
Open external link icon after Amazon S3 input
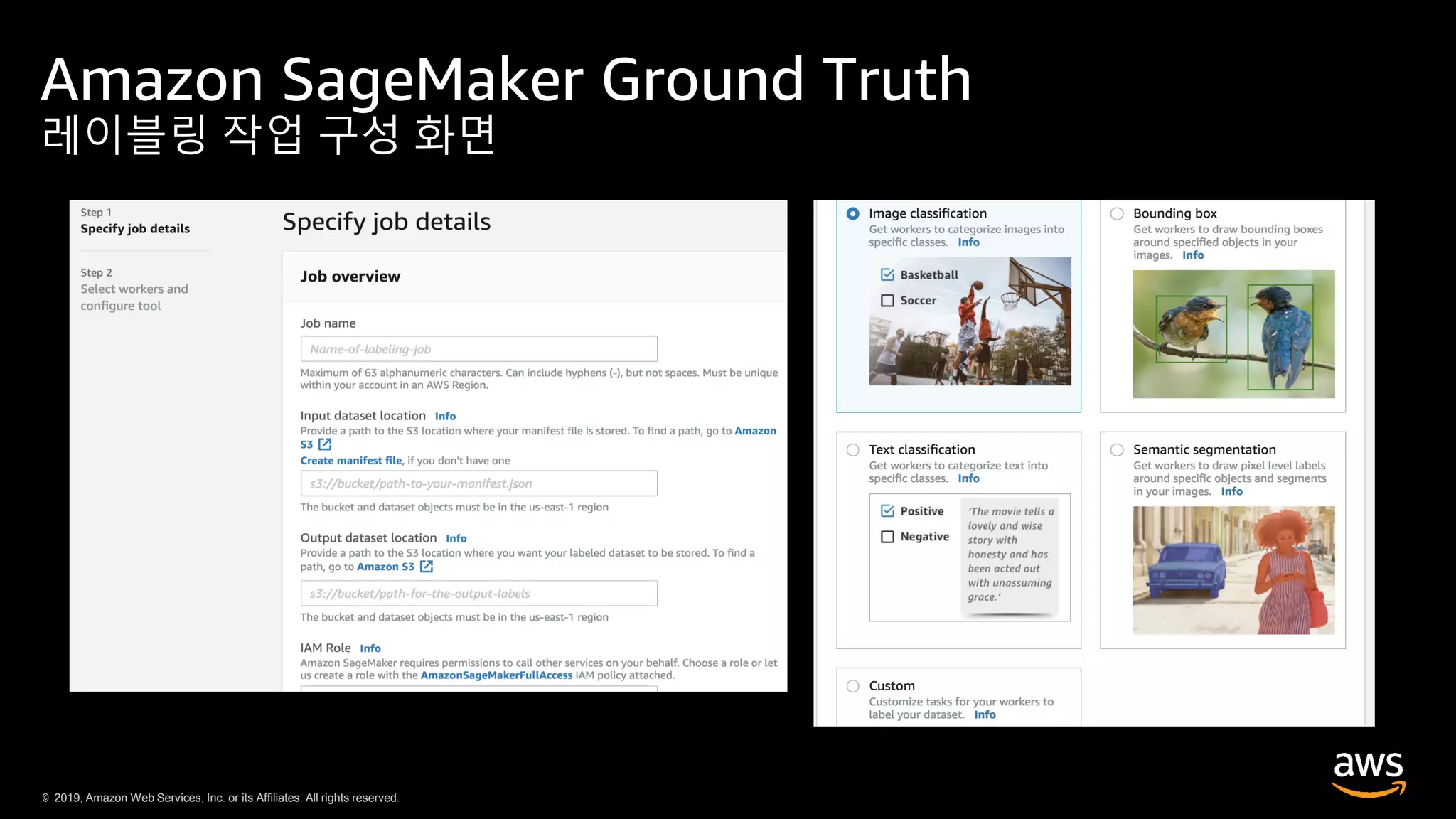325,444
